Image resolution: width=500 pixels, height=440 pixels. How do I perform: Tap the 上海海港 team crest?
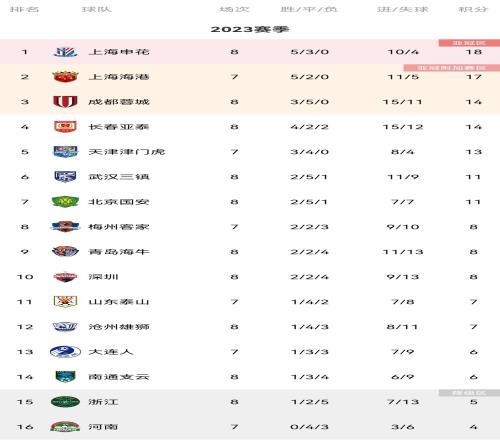coord(65,77)
